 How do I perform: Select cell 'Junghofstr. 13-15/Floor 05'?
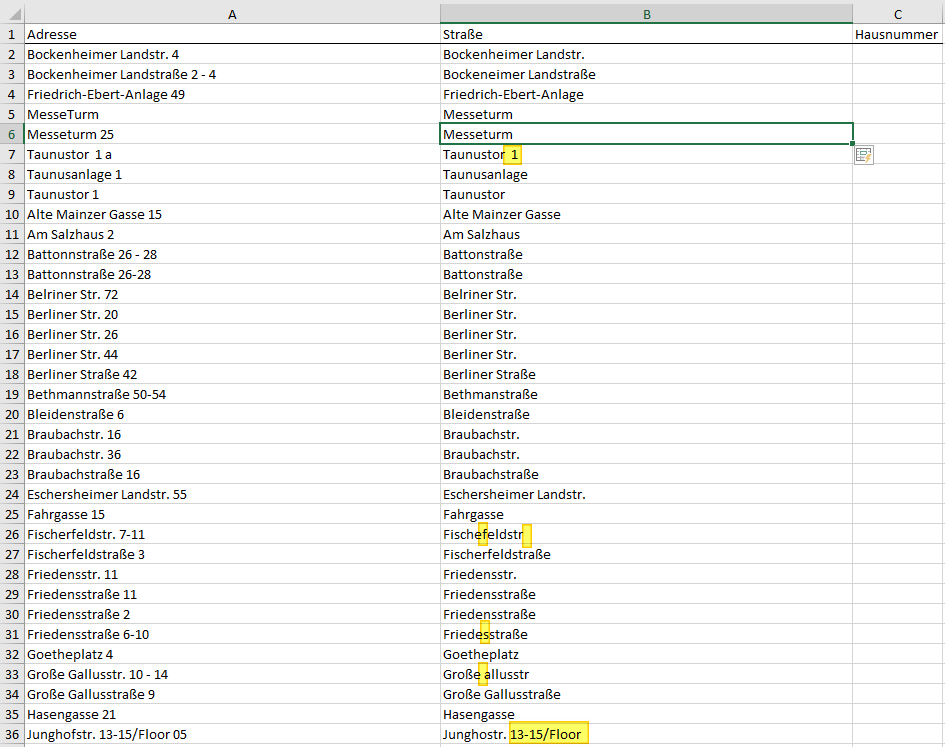tap(232, 734)
